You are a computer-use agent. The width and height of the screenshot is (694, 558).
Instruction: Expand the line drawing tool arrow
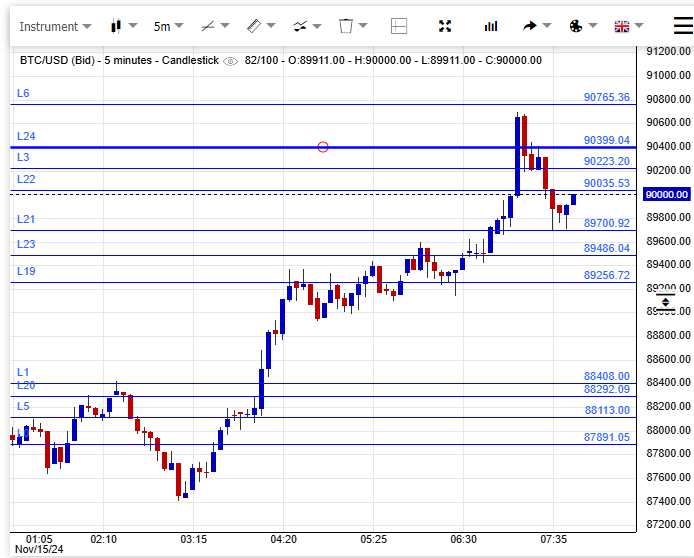pos(225,26)
